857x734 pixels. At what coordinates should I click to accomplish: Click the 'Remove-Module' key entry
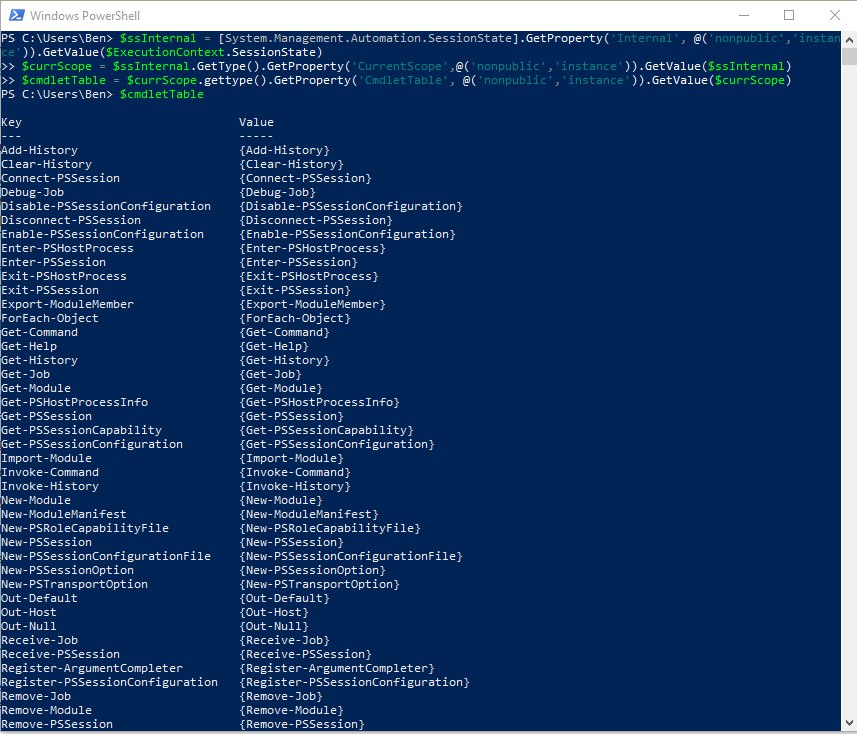pos(46,710)
